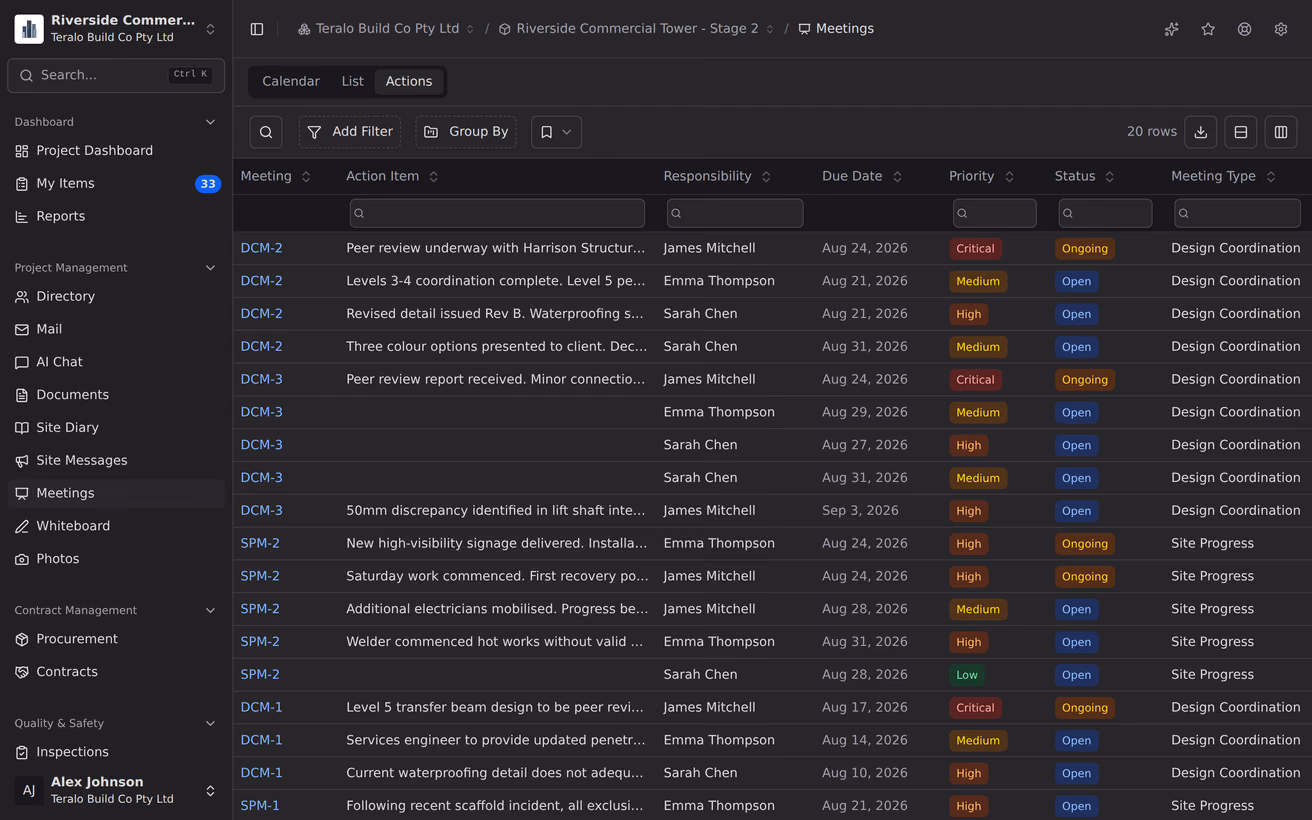Open AI Chat from sidebar
The image size is (1312, 820).
(x=116, y=362)
